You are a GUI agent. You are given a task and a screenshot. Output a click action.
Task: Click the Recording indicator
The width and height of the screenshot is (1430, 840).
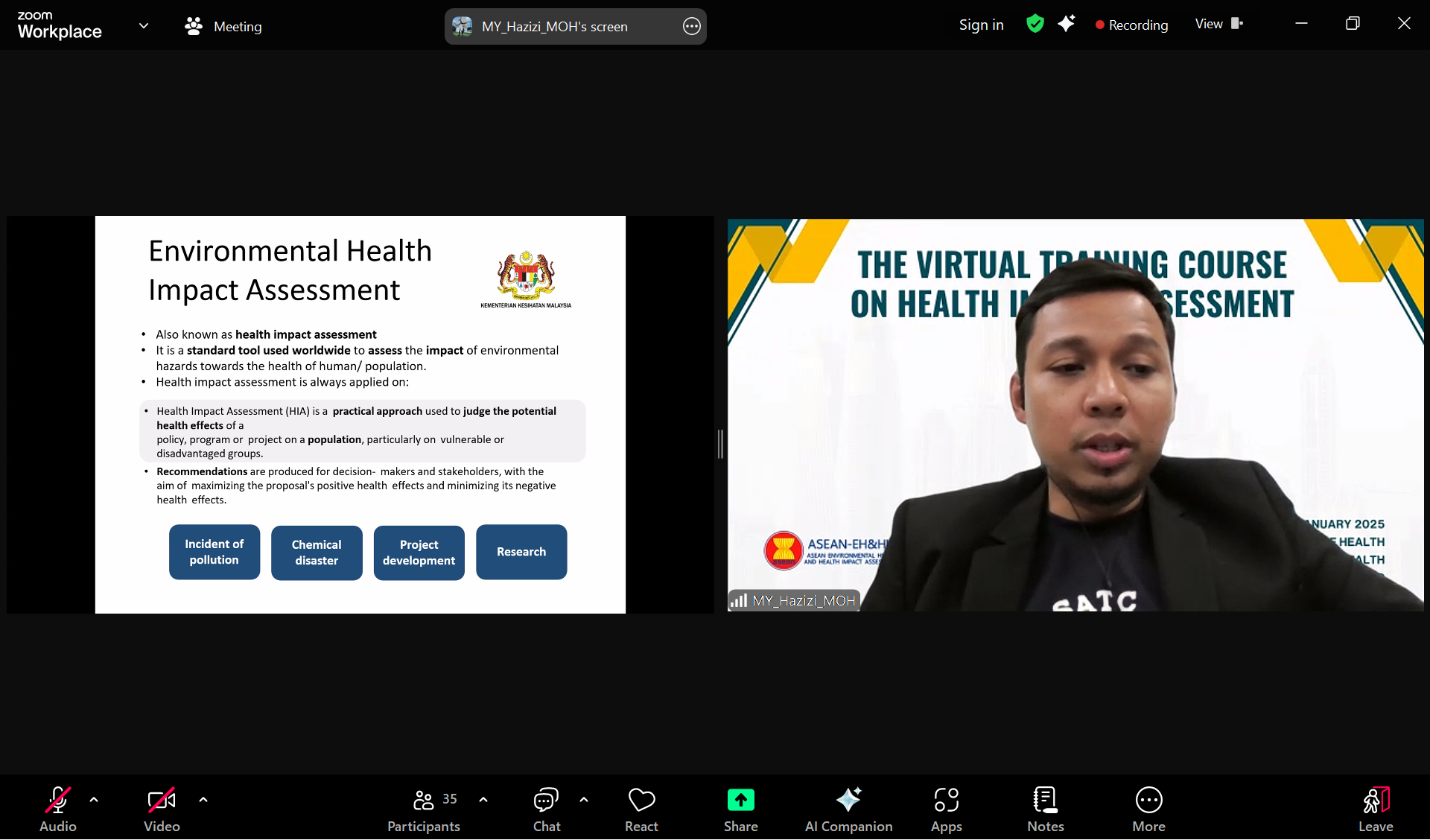click(x=1131, y=25)
